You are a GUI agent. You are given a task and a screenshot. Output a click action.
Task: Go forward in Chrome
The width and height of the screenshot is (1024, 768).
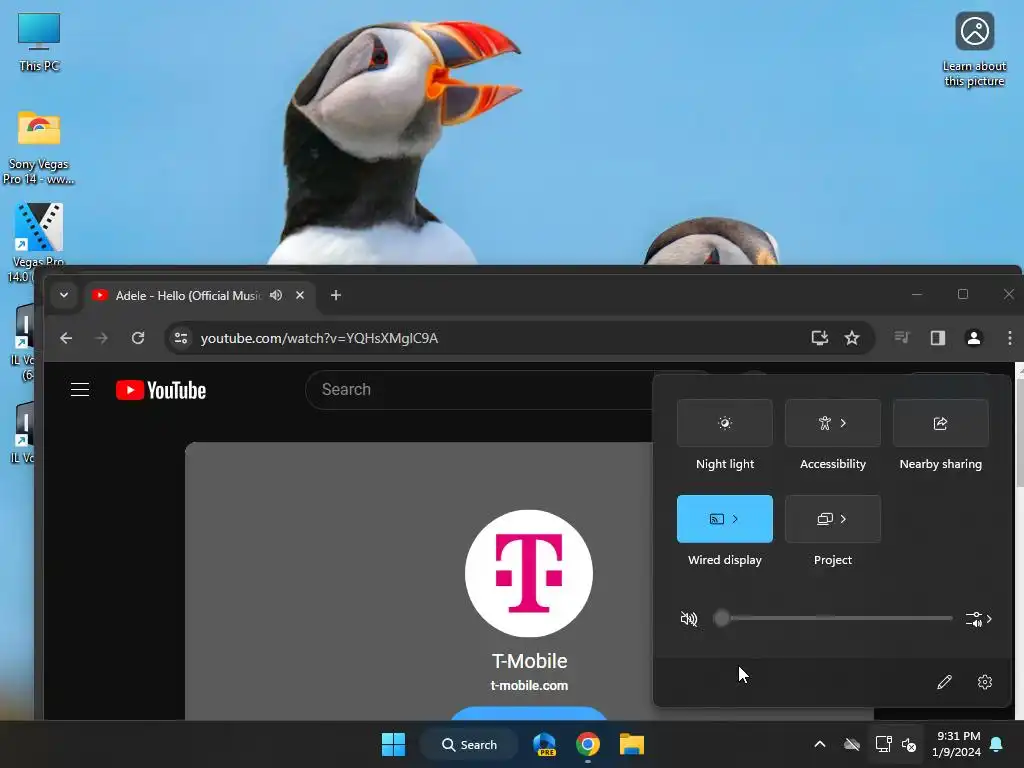(101, 338)
